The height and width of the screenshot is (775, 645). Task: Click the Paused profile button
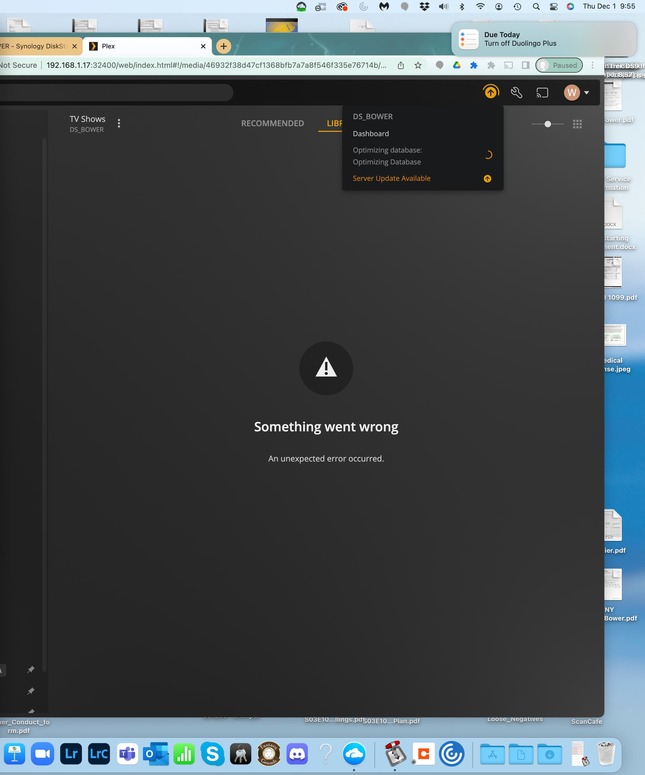click(559, 65)
